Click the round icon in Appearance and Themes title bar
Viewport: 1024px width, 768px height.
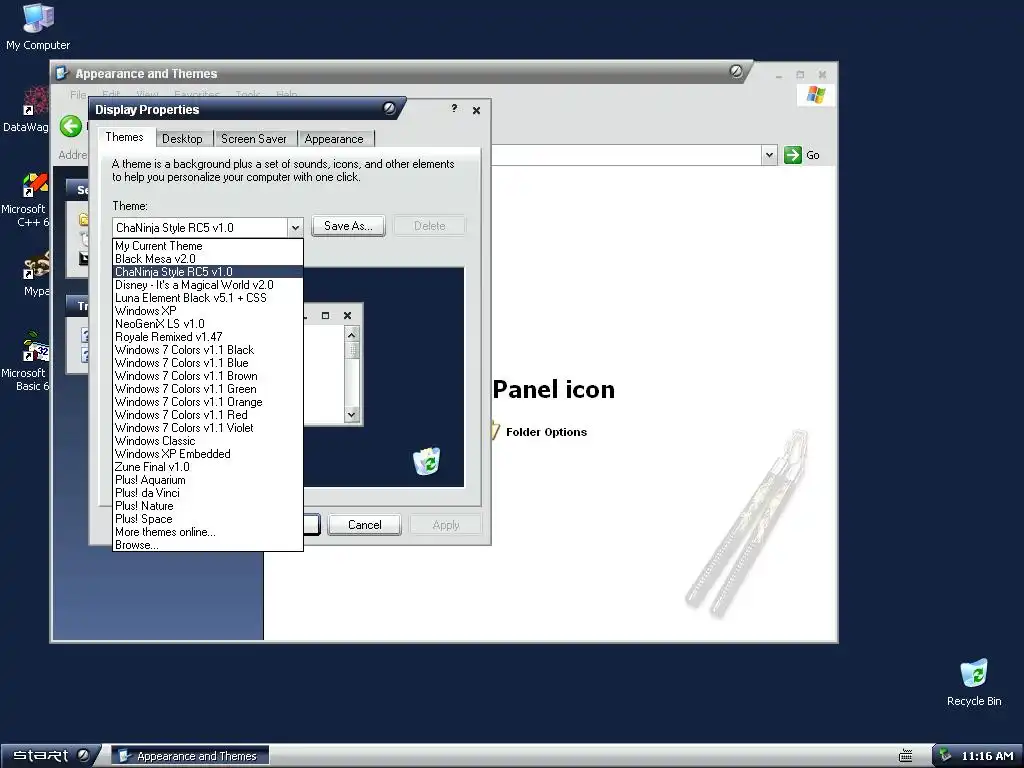(x=736, y=71)
